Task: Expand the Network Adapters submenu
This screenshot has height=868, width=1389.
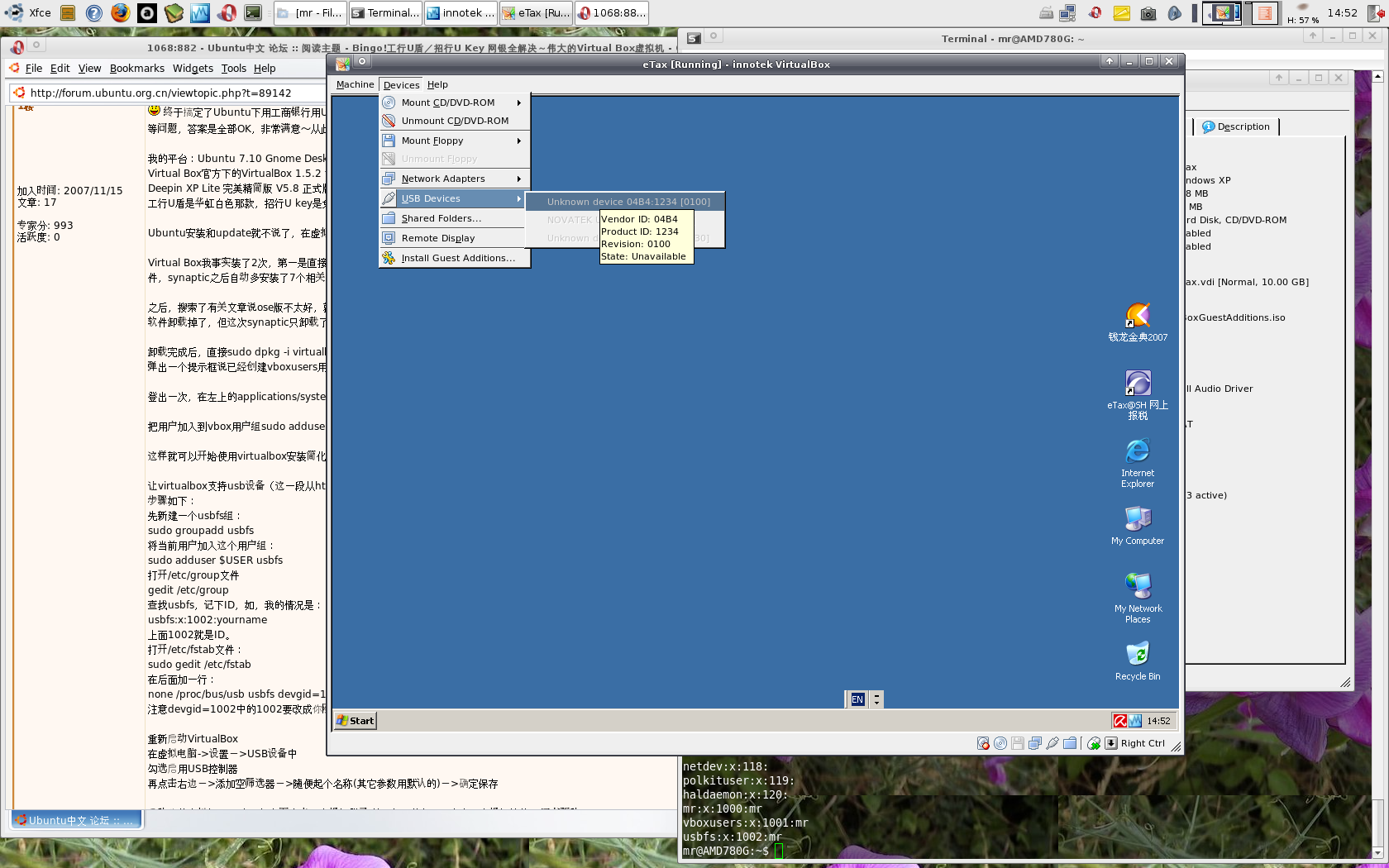Action: pos(454,179)
